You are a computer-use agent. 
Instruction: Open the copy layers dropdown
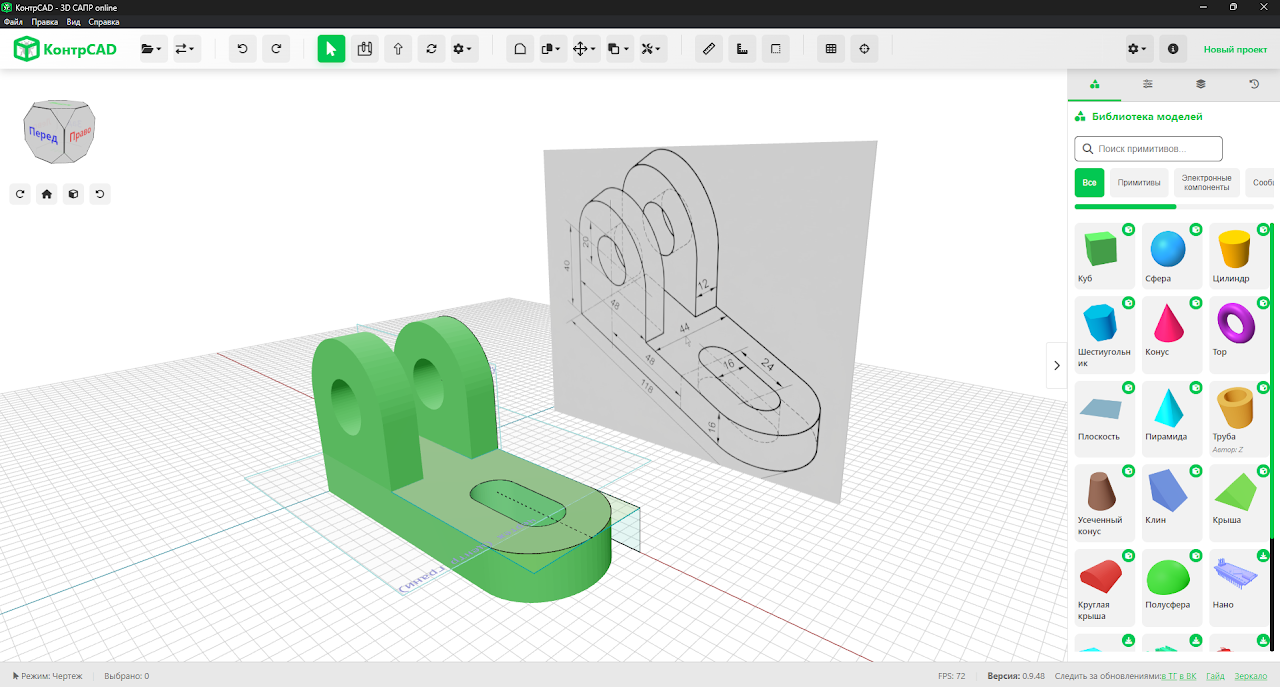pos(619,49)
